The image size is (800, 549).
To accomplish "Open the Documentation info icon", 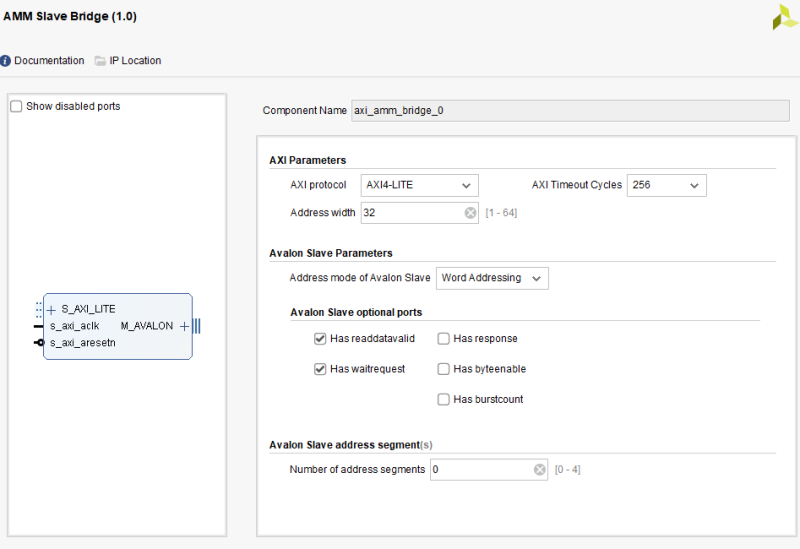I will point(6,61).
